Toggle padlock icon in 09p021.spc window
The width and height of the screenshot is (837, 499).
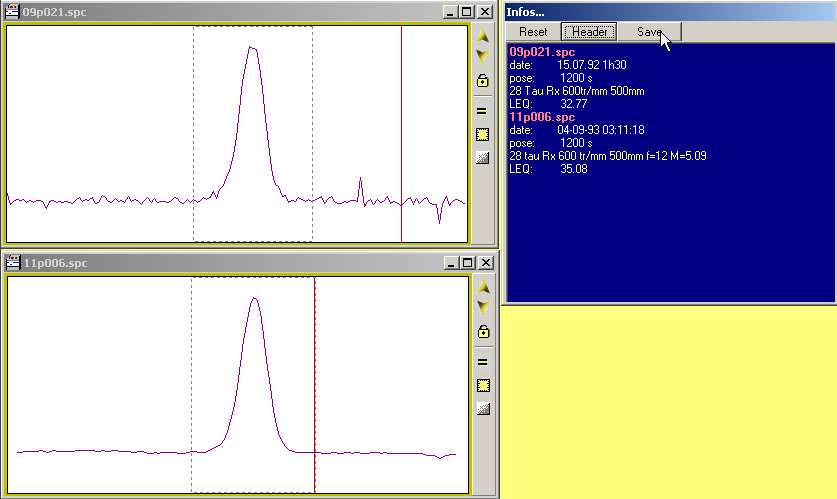point(483,81)
